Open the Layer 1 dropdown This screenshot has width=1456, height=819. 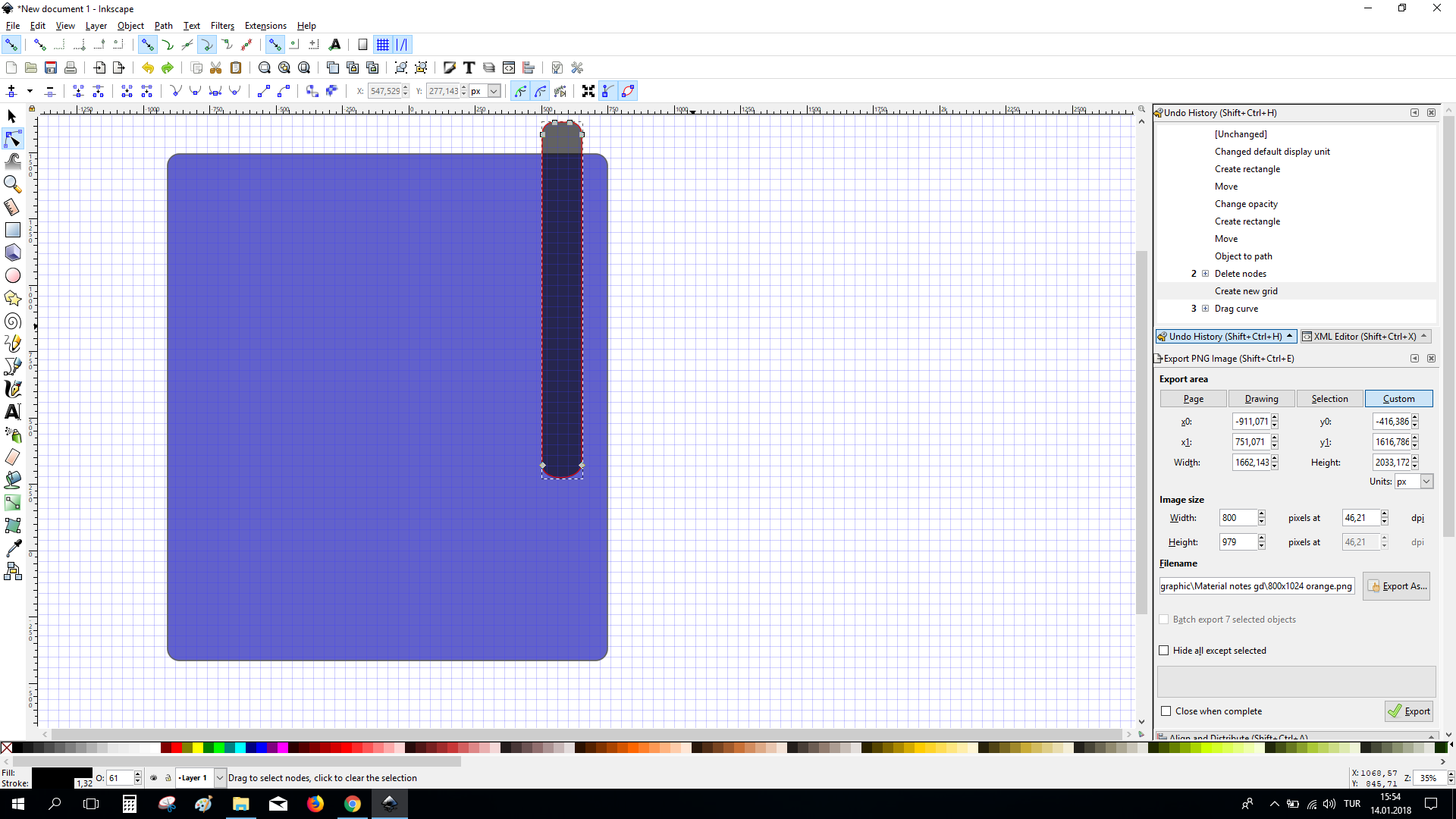pyautogui.click(x=220, y=778)
